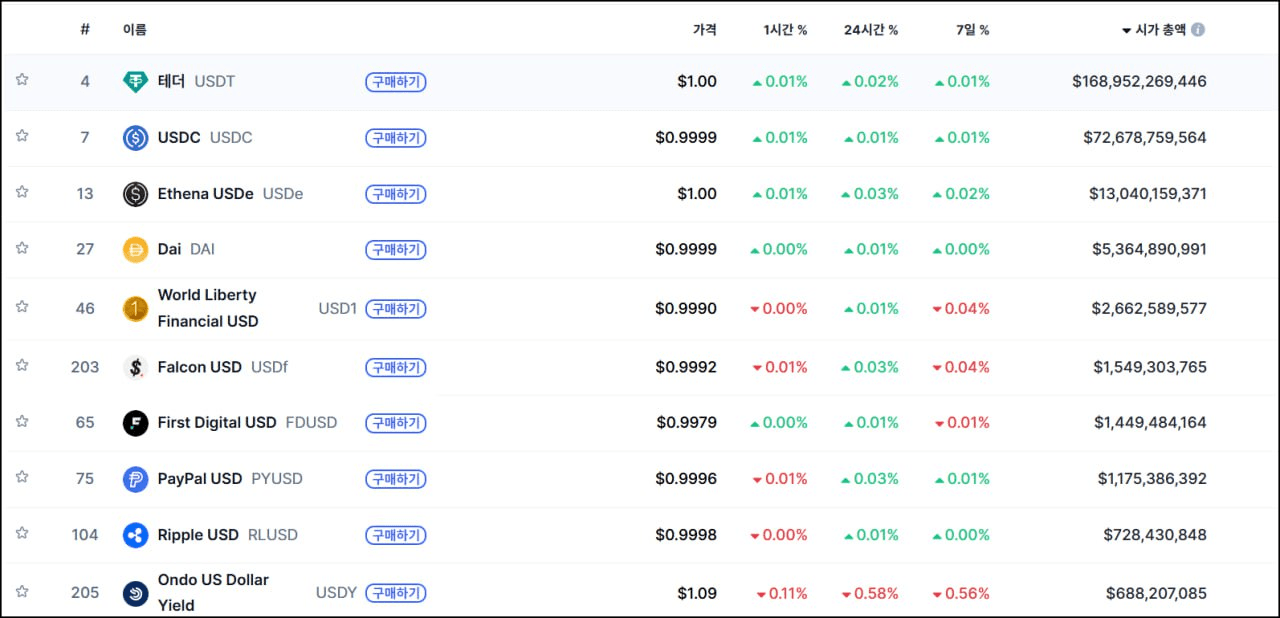Click the PayPal USD coin logo
Viewport: 1280px width, 618px height.
point(135,479)
